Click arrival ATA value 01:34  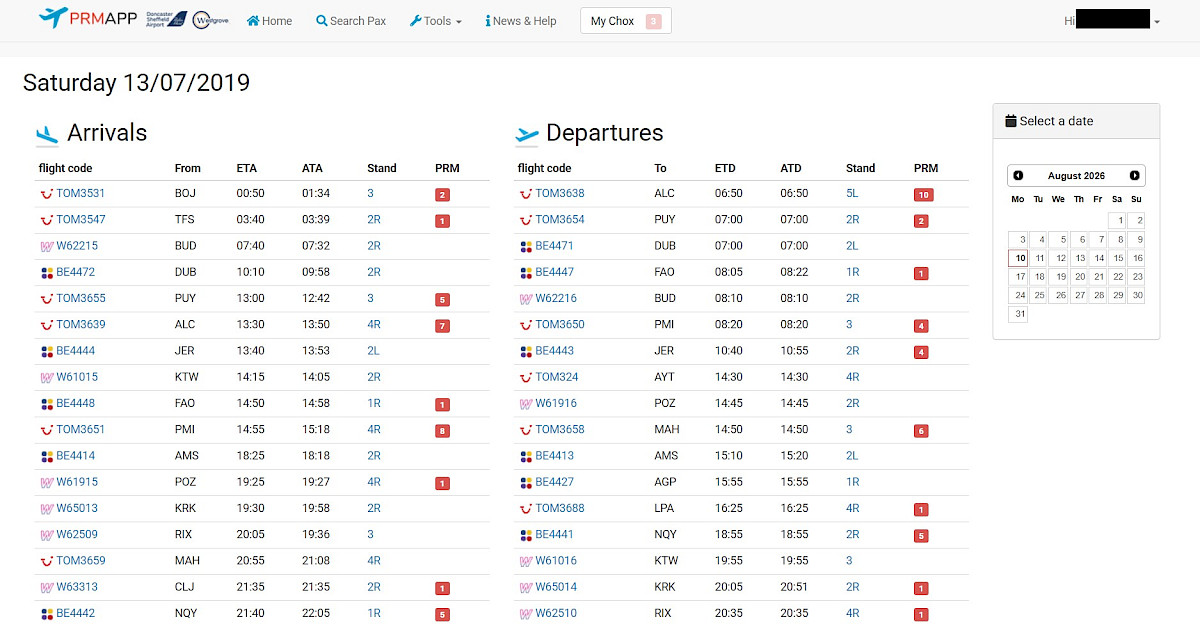click(x=315, y=193)
